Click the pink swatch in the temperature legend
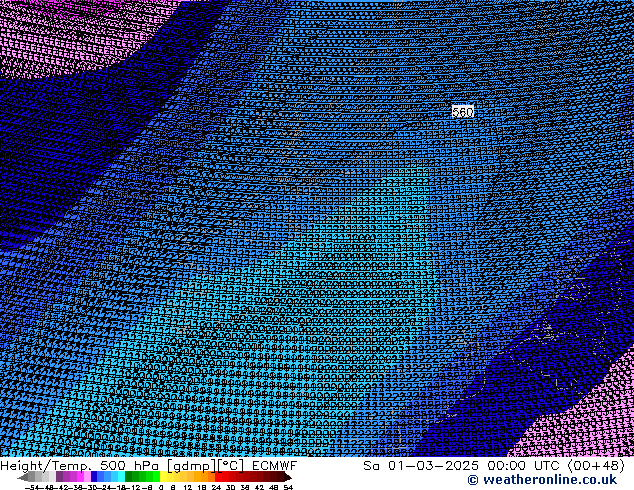634x490 pixels. [x=87, y=476]
